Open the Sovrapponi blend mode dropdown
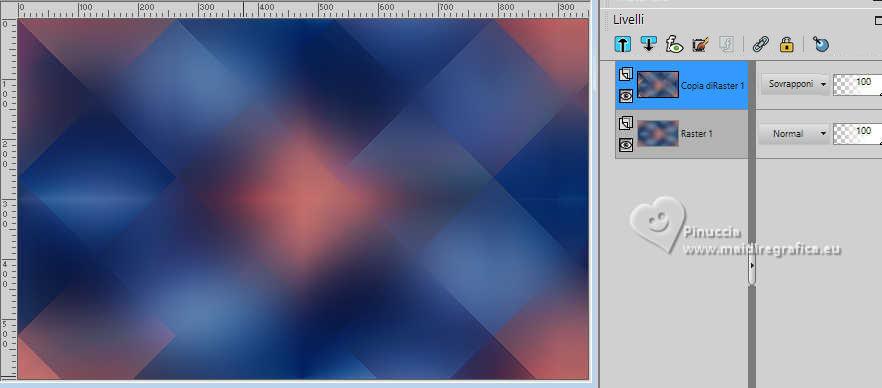This screenshot has height=388, width=882. tap(795, 84)
